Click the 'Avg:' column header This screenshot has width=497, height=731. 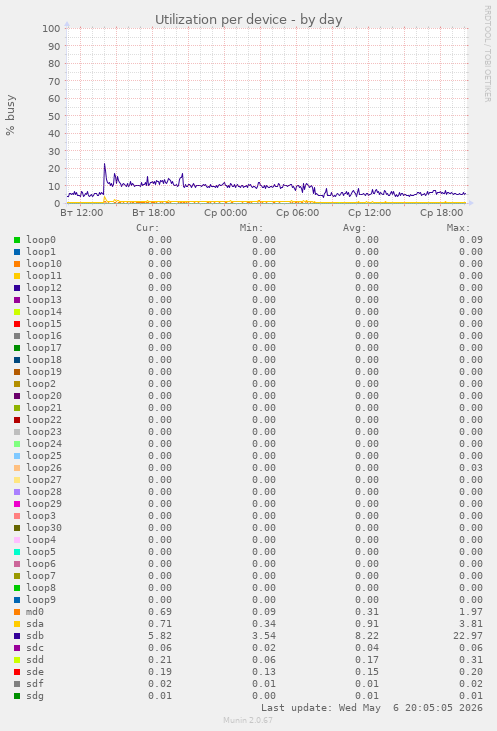tap(354, 228)
